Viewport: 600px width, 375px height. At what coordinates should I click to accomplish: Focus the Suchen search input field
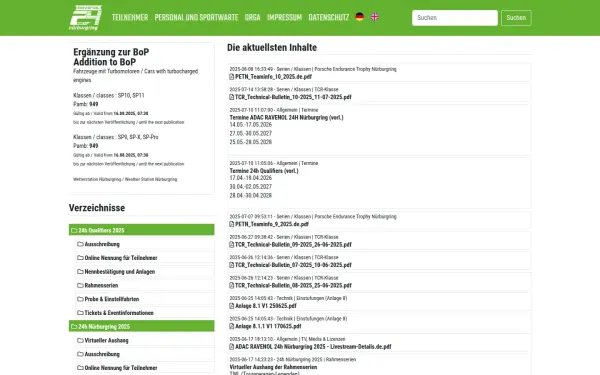(x=455, y=18)
